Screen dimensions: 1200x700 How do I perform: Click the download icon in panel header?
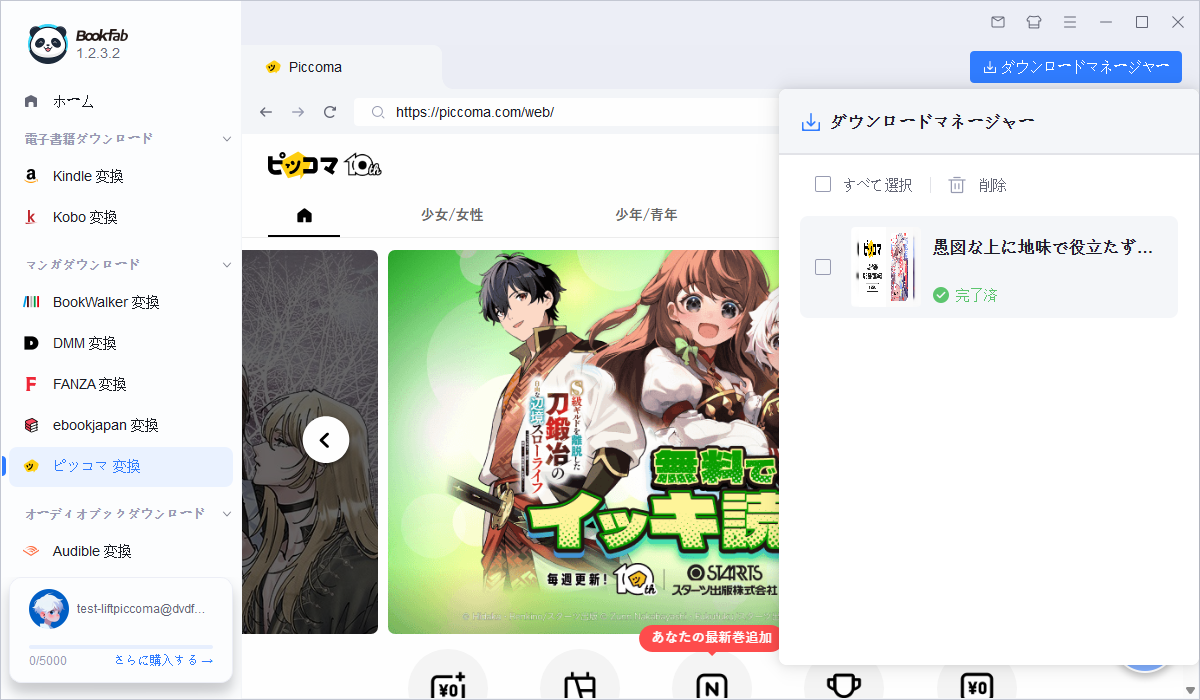pyautogui.click(x=811, y=122)
